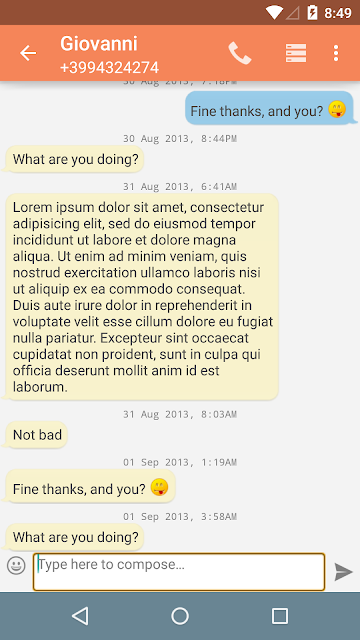
Task: Tap Android recent apps square button
Action: pyautogui.click(x=280, y=616)
